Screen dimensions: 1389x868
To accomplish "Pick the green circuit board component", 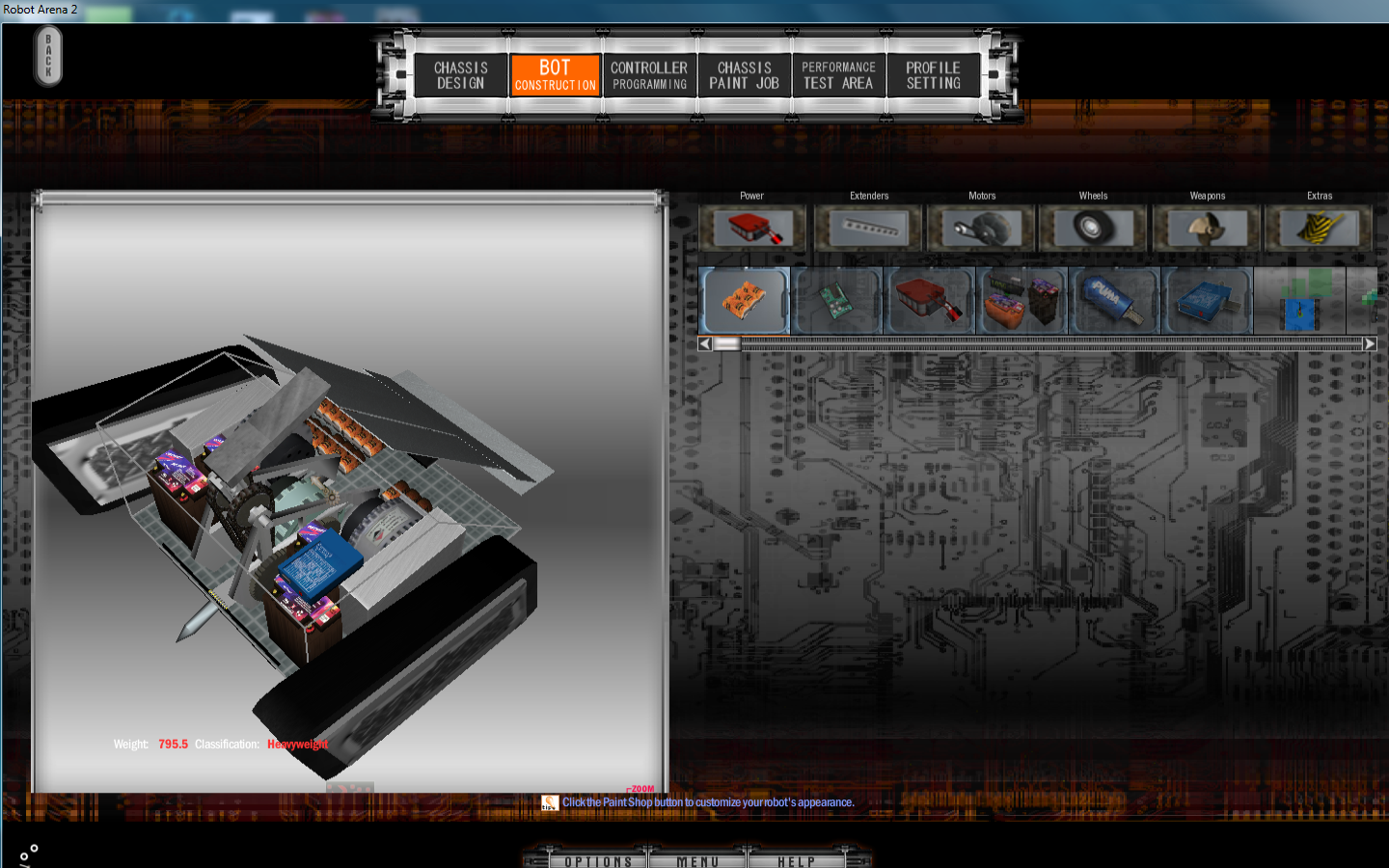I will [x=836, y=301].
